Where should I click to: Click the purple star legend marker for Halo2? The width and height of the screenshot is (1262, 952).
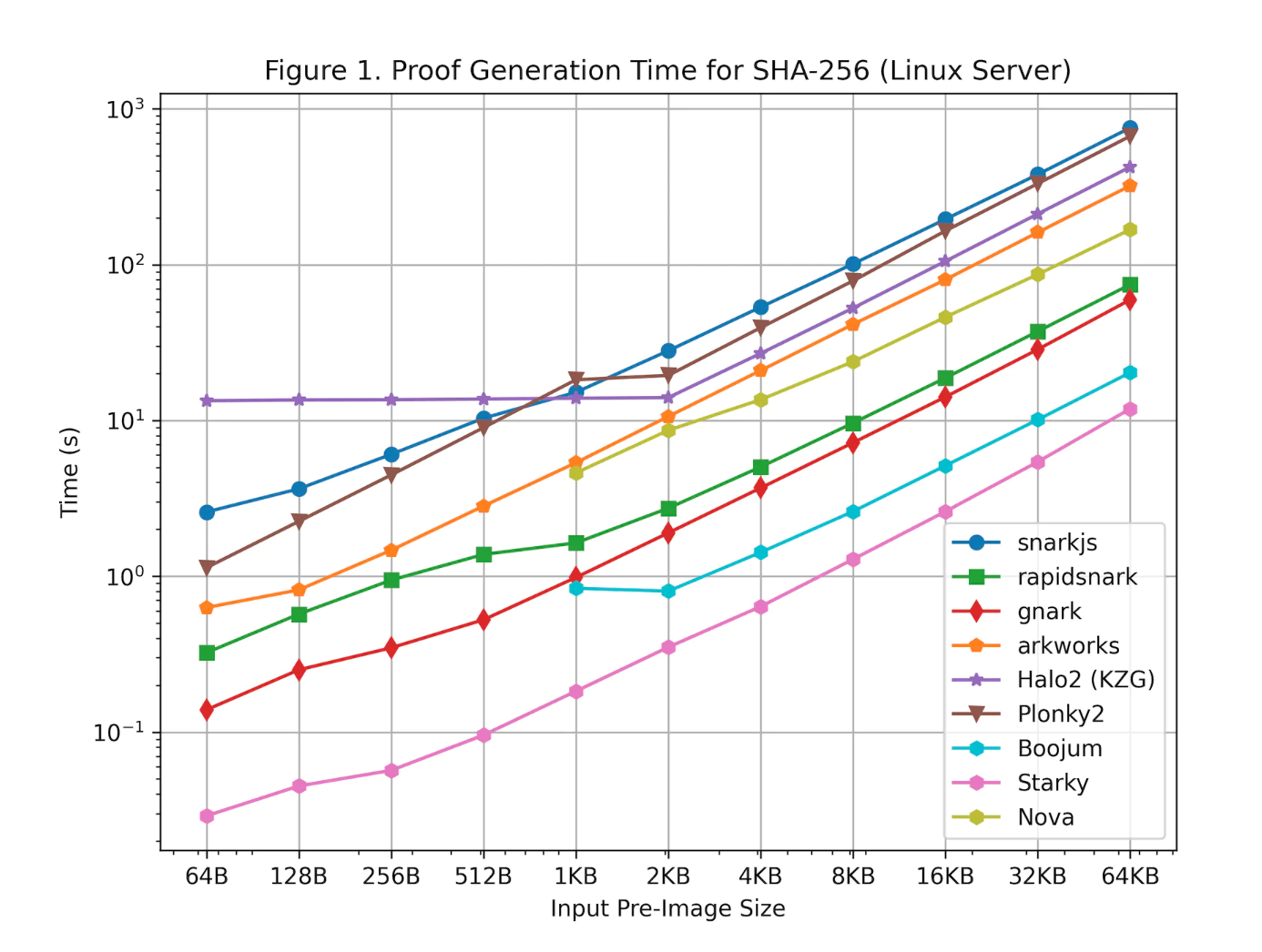(x=977, y=680)
